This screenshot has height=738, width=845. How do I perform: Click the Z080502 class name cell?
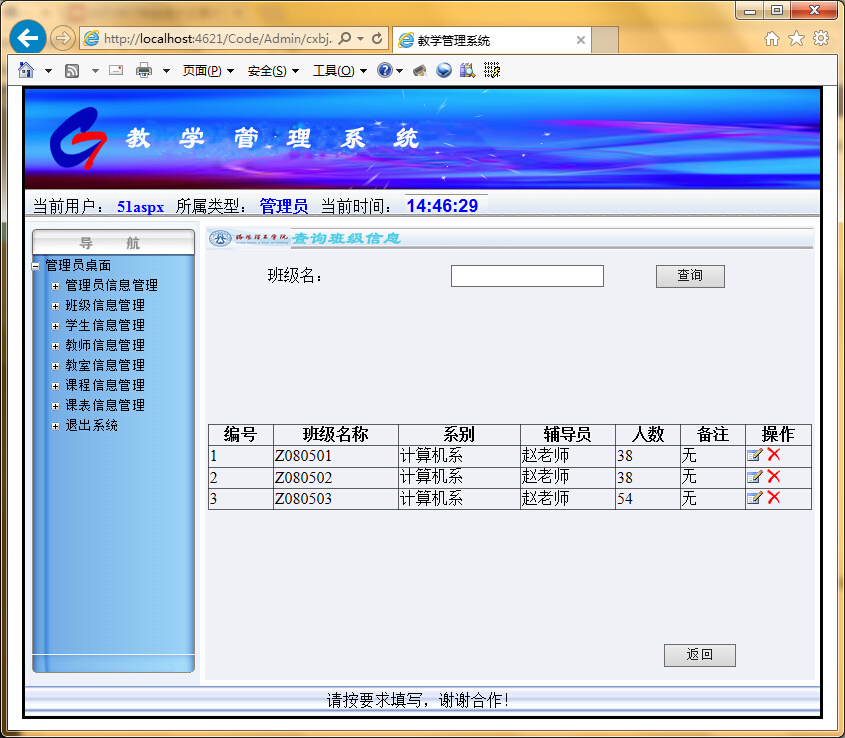(335, 478)
